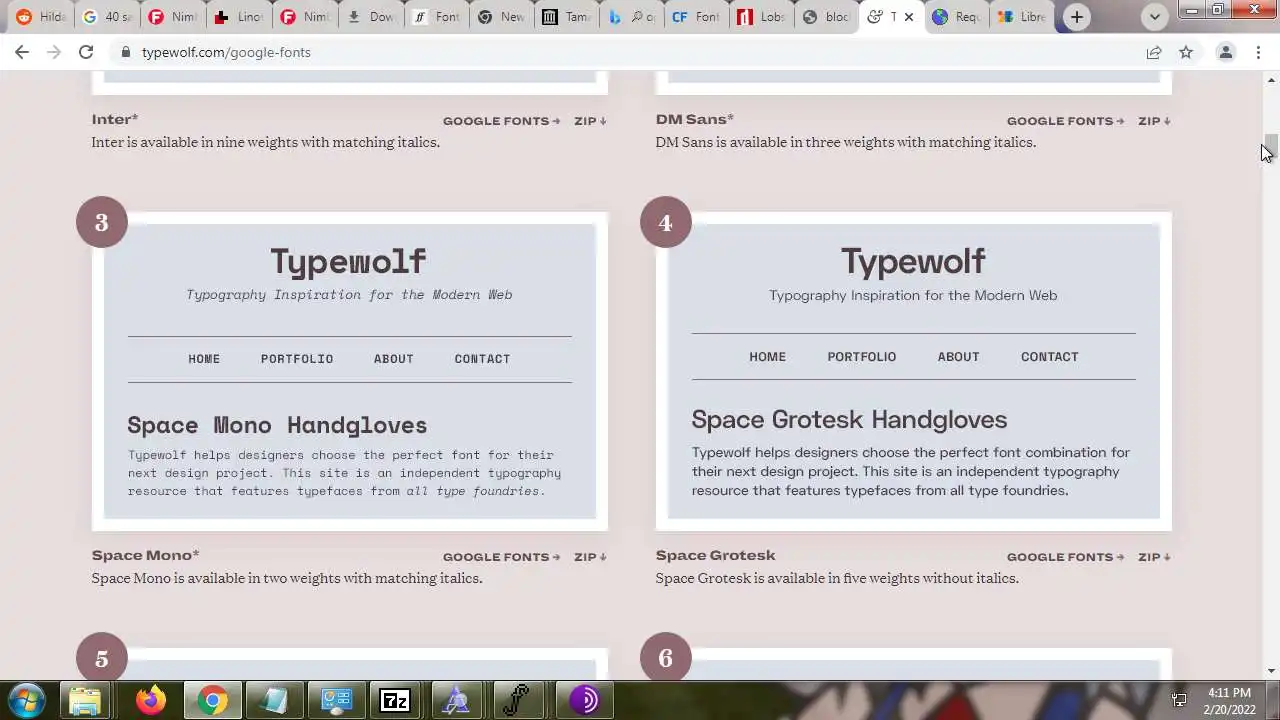Open Google Fonts link for DM Sans
This screenshot has width=1280, height=720.
point(1065,121)
